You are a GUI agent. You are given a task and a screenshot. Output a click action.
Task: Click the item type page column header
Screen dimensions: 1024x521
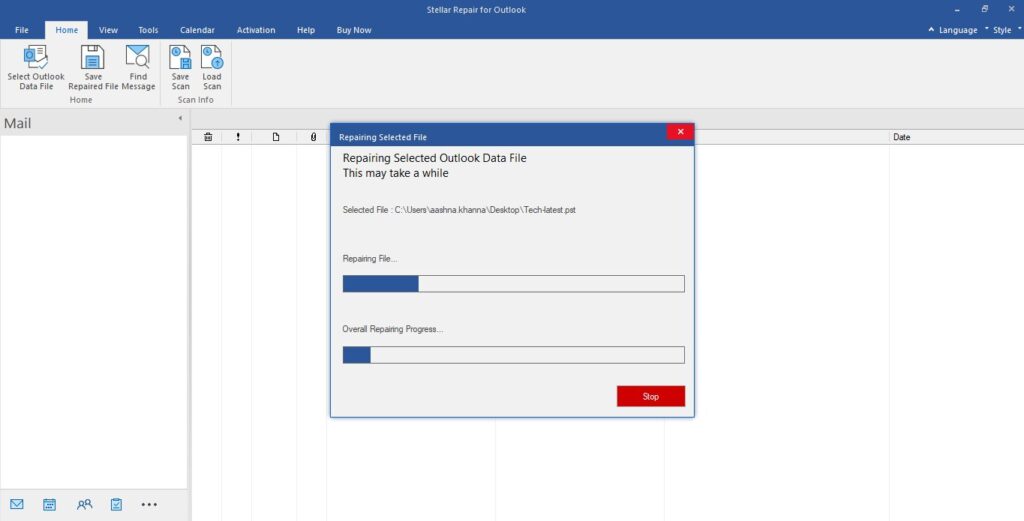click(276, 137)
